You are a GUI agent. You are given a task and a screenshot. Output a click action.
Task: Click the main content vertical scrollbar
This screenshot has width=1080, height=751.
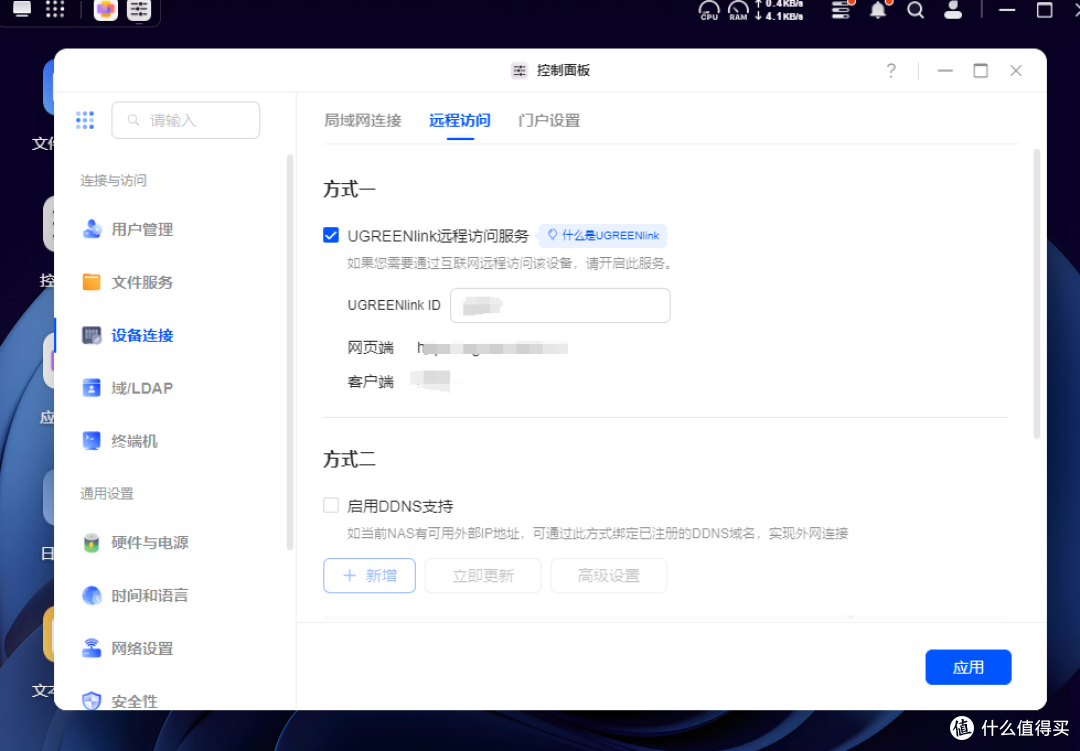[x=1037, y=294]
